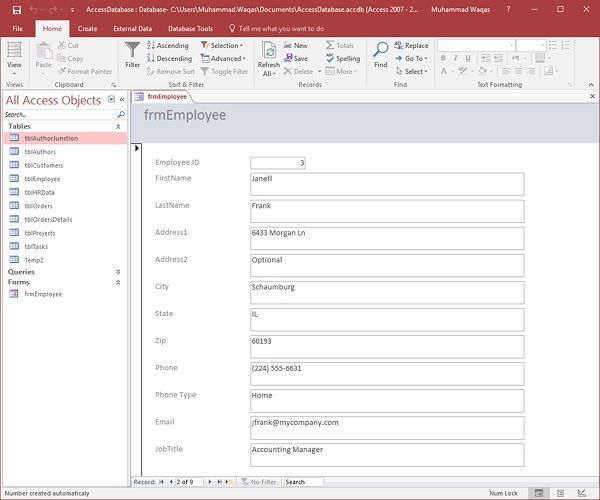Click the search magnifier in navigation pane
Image resolution: width=600 pixels, height=500 pixels.
click(x=121, y=114)
